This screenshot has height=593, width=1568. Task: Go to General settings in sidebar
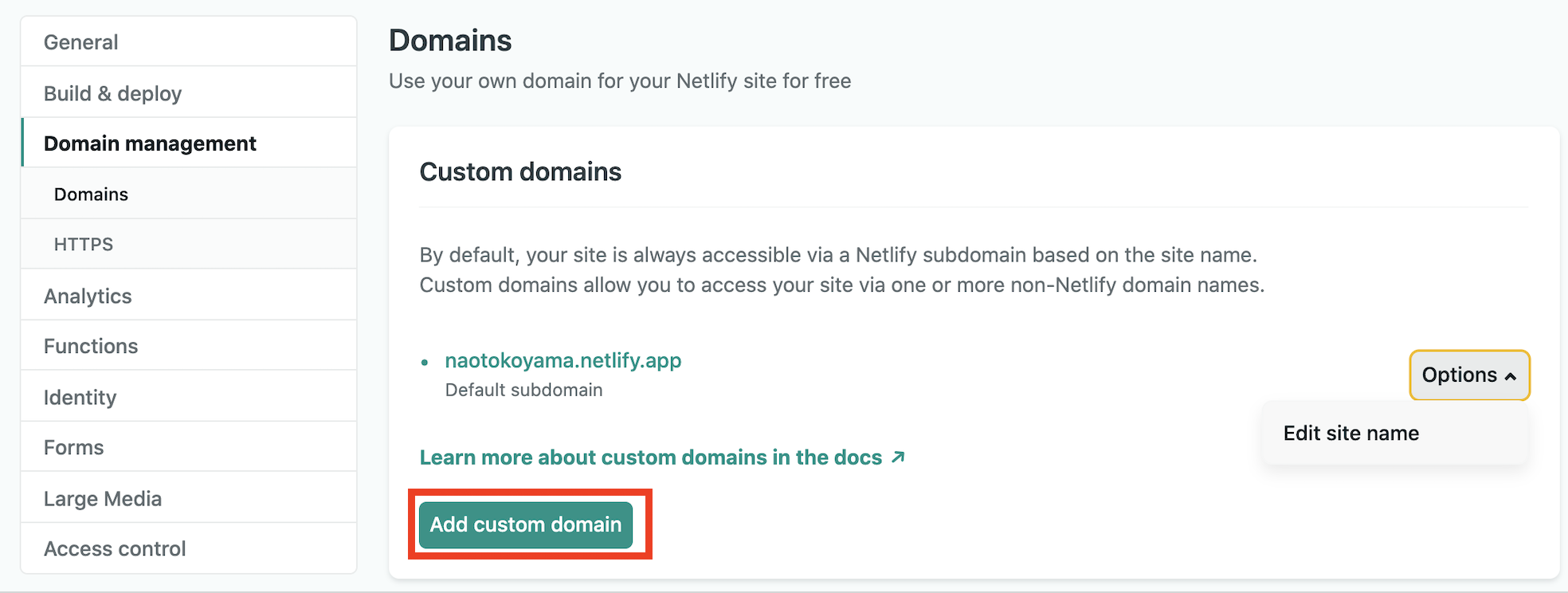click(x=81, y=42)
